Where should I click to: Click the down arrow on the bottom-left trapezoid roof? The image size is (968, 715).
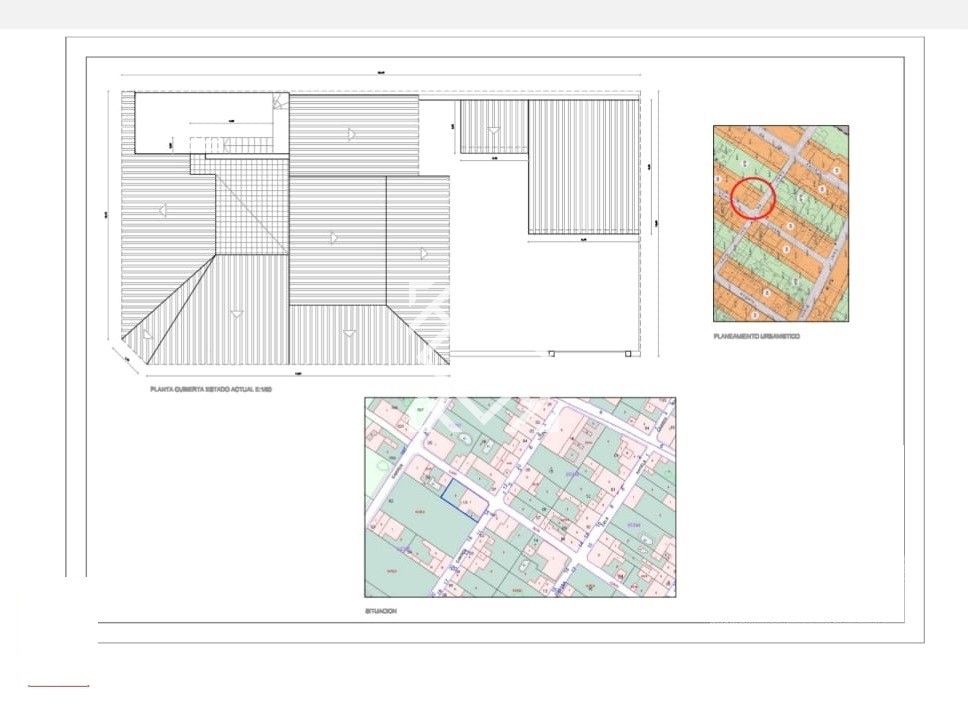237,314
